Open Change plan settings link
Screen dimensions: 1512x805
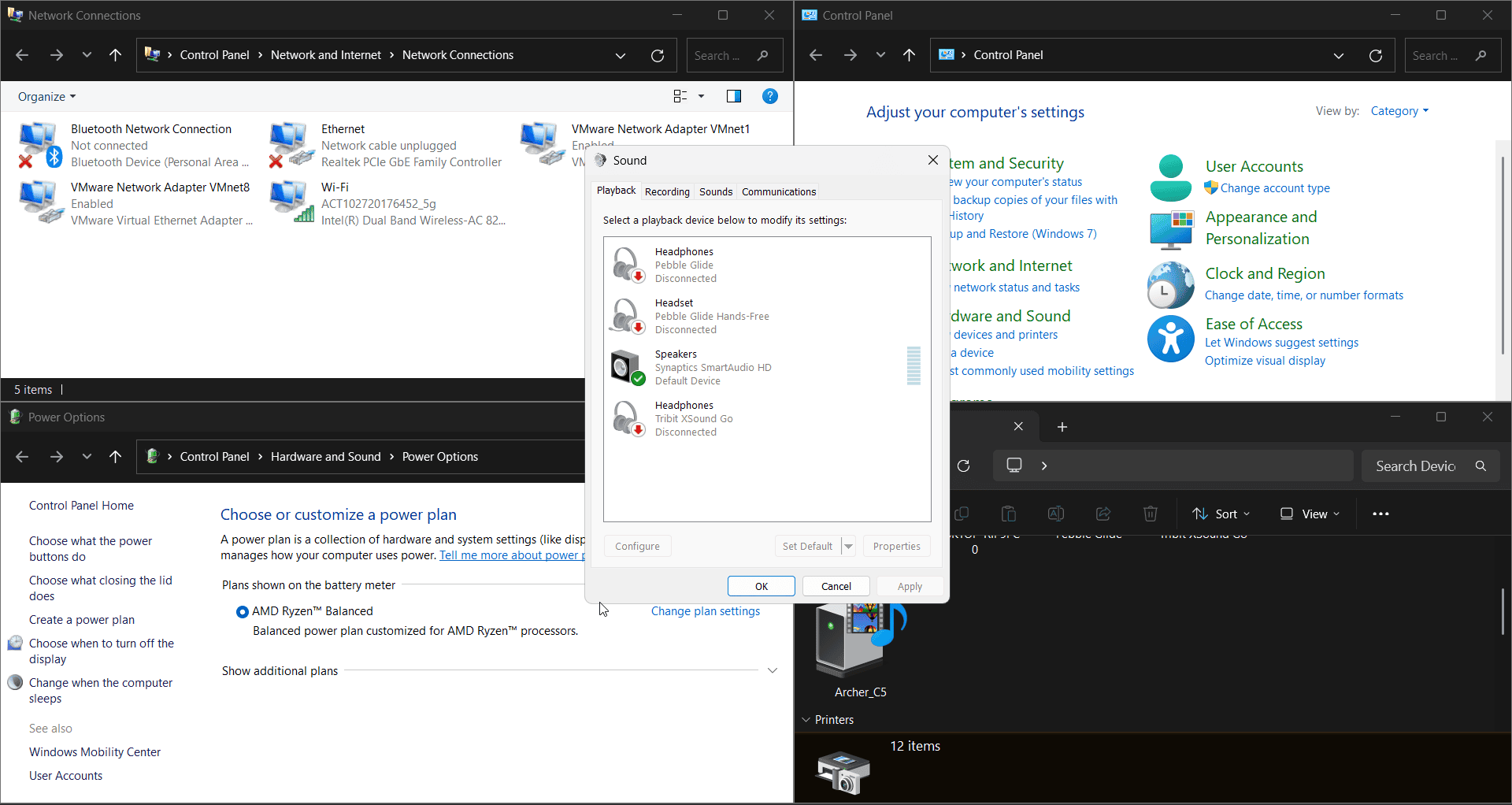pos(705,611)
